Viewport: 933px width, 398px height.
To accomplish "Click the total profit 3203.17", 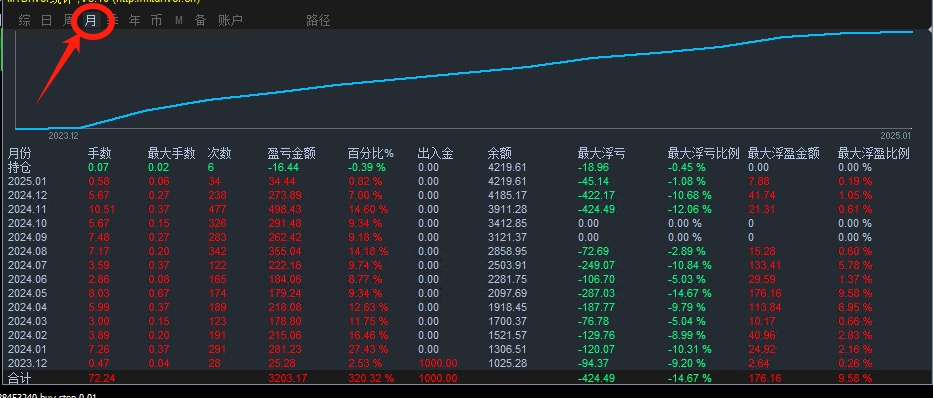I will point(287,378).
